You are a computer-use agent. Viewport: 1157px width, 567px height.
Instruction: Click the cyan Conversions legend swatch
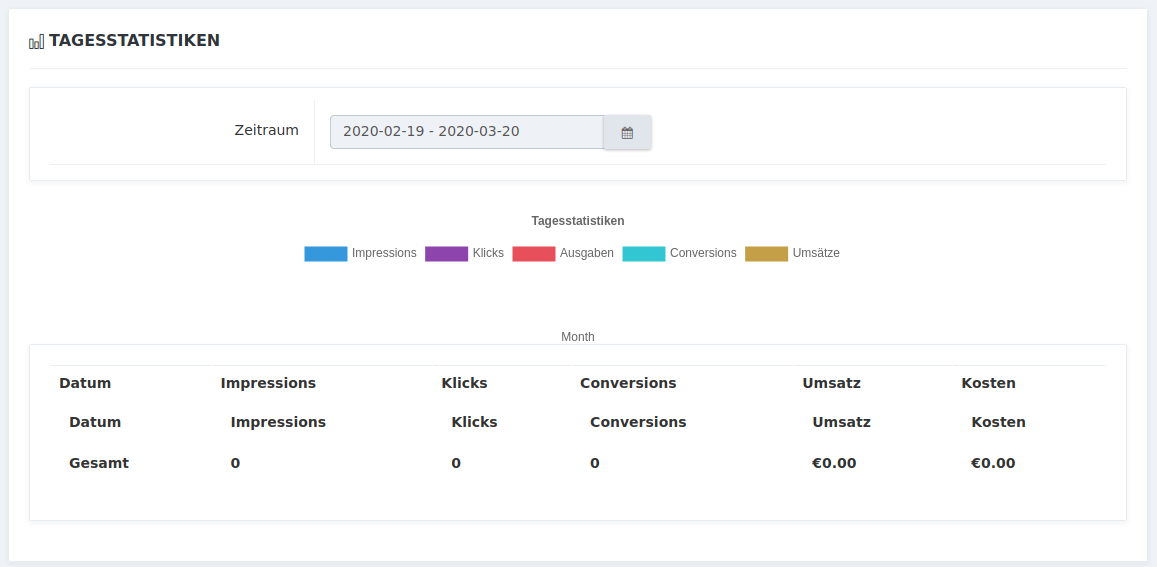643,254
